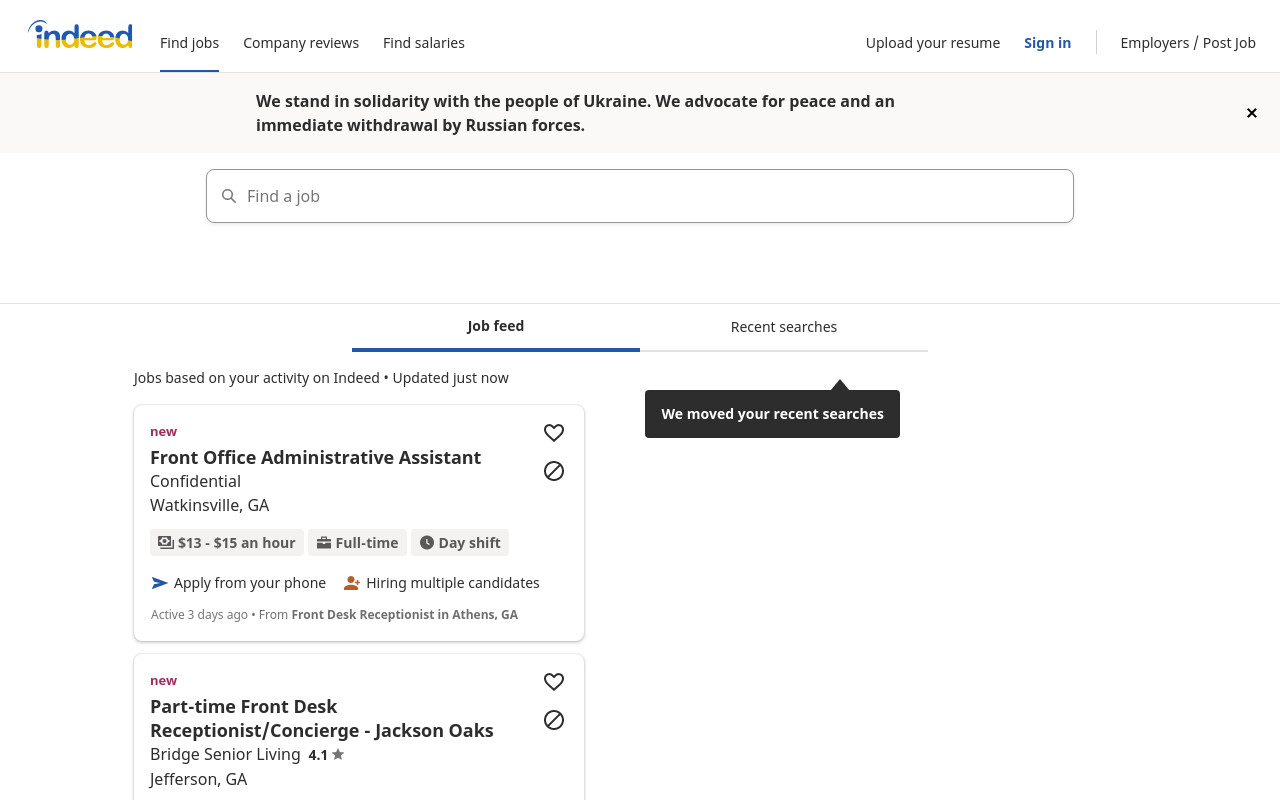Click the salary money icon on $13 - $15 tag
This screenshot has height=800, width=1280.
point(166,542)
